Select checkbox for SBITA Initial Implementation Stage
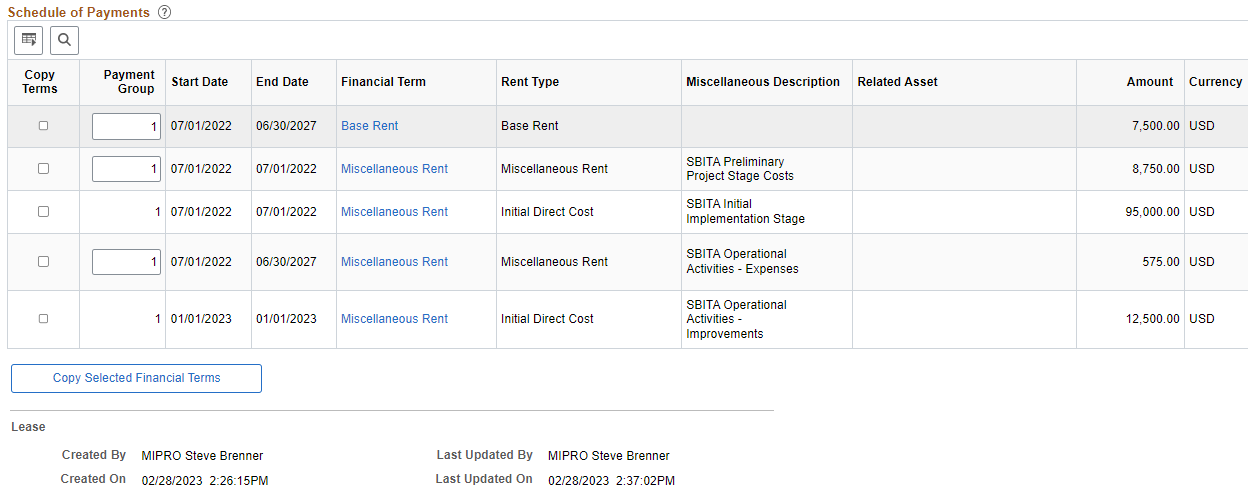The height and width of the screenshot is (491, 1248). click(43, 212)
